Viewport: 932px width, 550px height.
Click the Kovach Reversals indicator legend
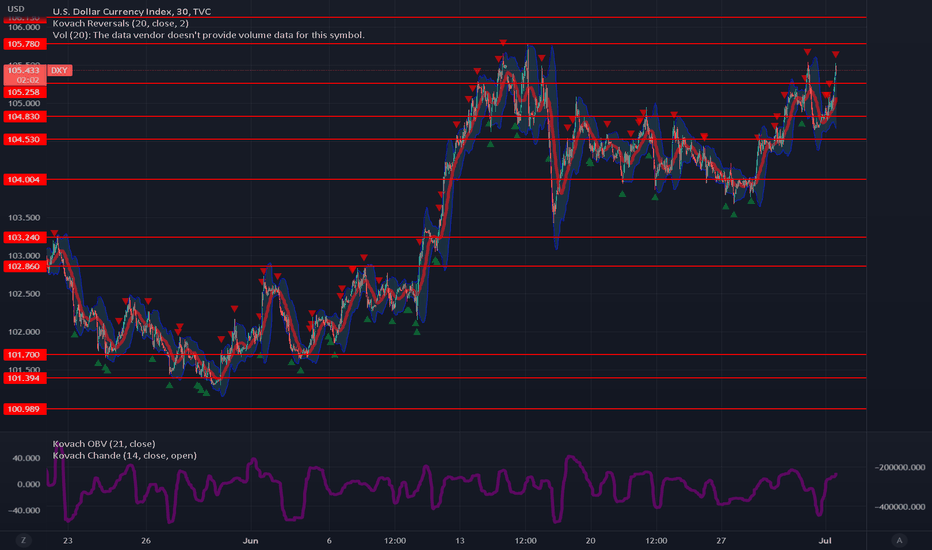[121, 23]
